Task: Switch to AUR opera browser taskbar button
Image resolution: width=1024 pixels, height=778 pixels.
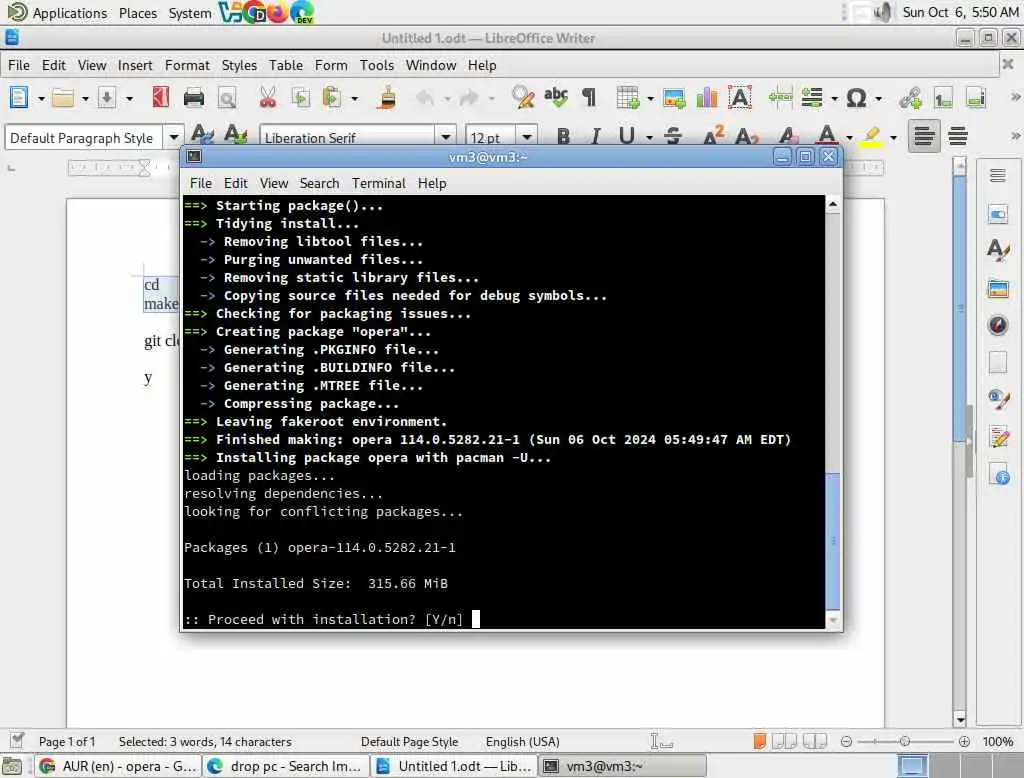Action: pos(118,766)
